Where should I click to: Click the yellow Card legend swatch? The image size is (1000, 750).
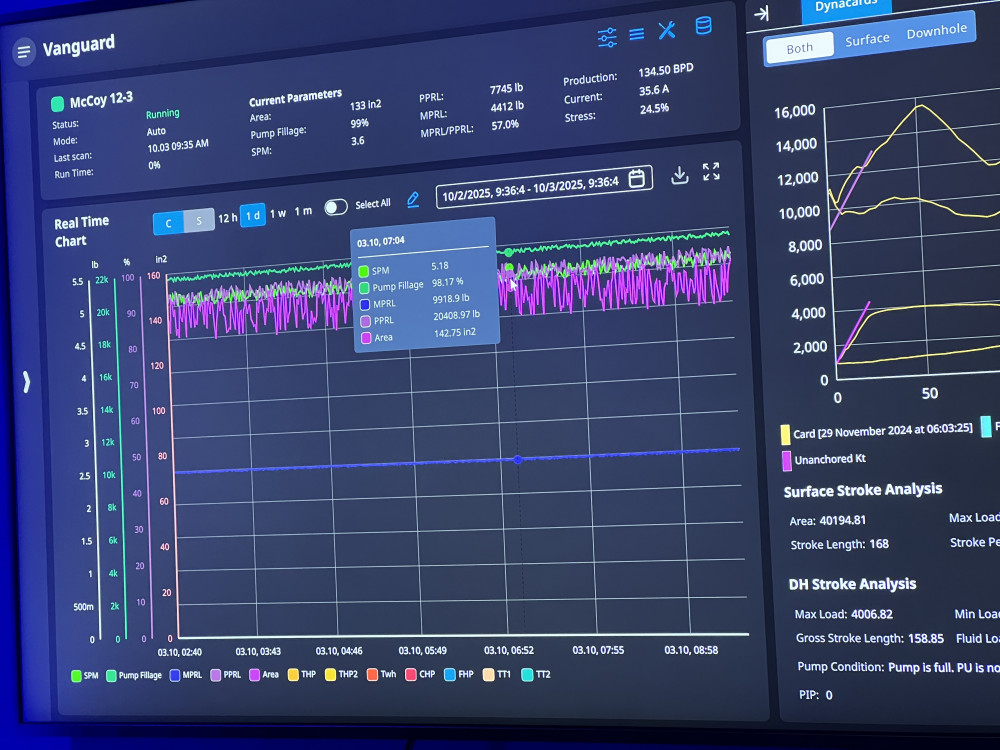[x=786, y=434]
